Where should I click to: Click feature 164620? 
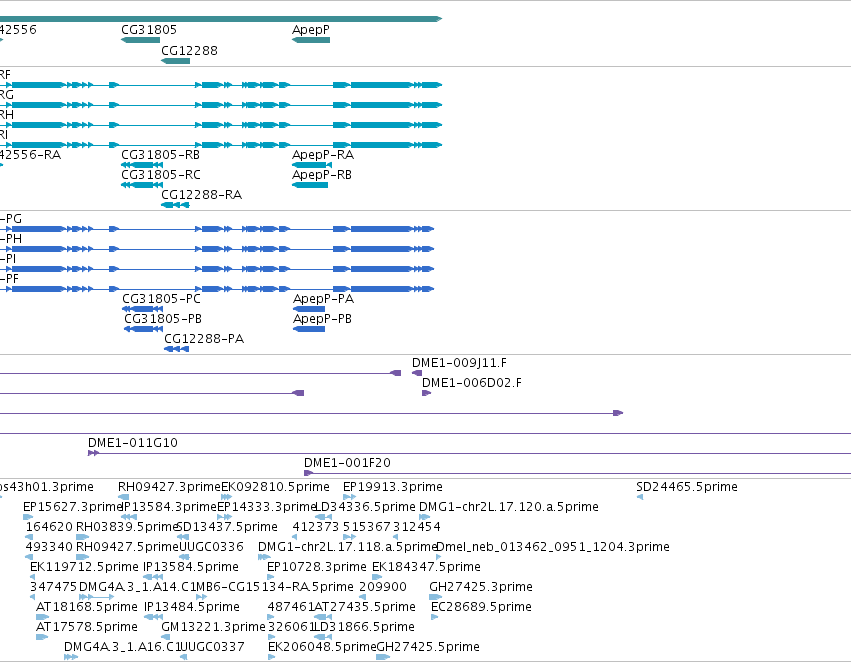point(49,527)
